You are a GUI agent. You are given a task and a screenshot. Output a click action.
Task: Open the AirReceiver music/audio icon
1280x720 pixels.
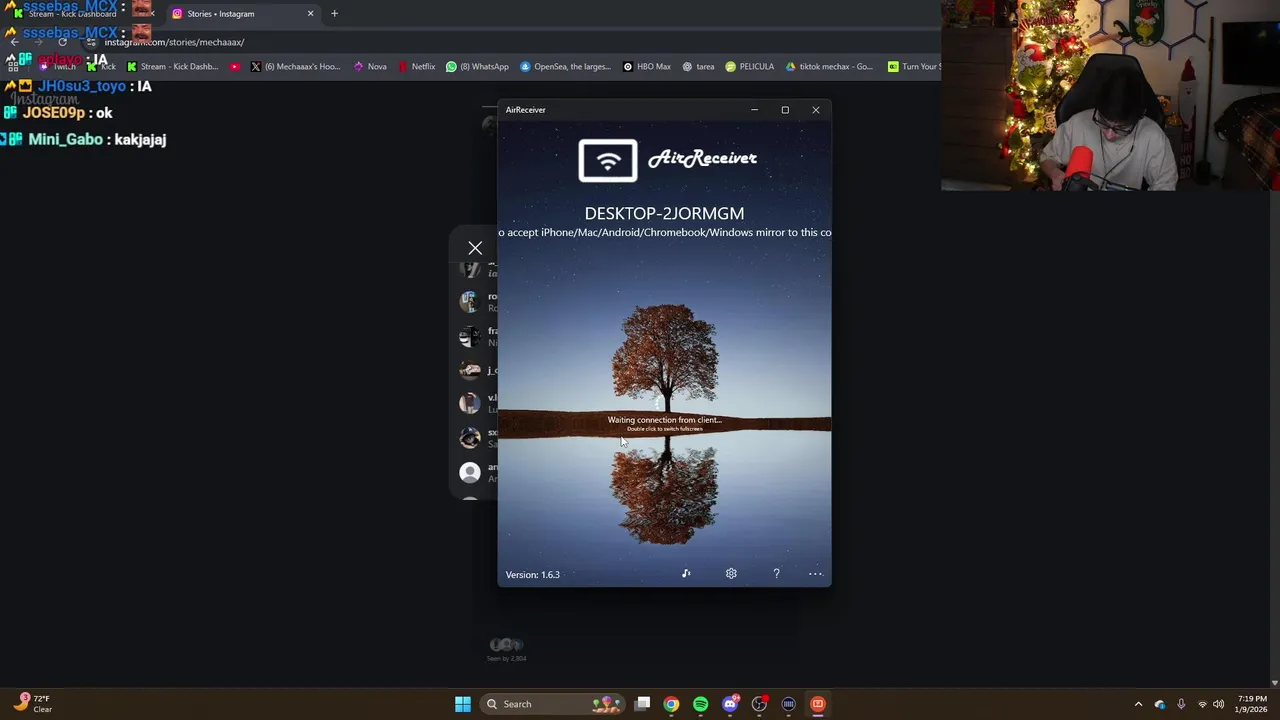point(686,574)
